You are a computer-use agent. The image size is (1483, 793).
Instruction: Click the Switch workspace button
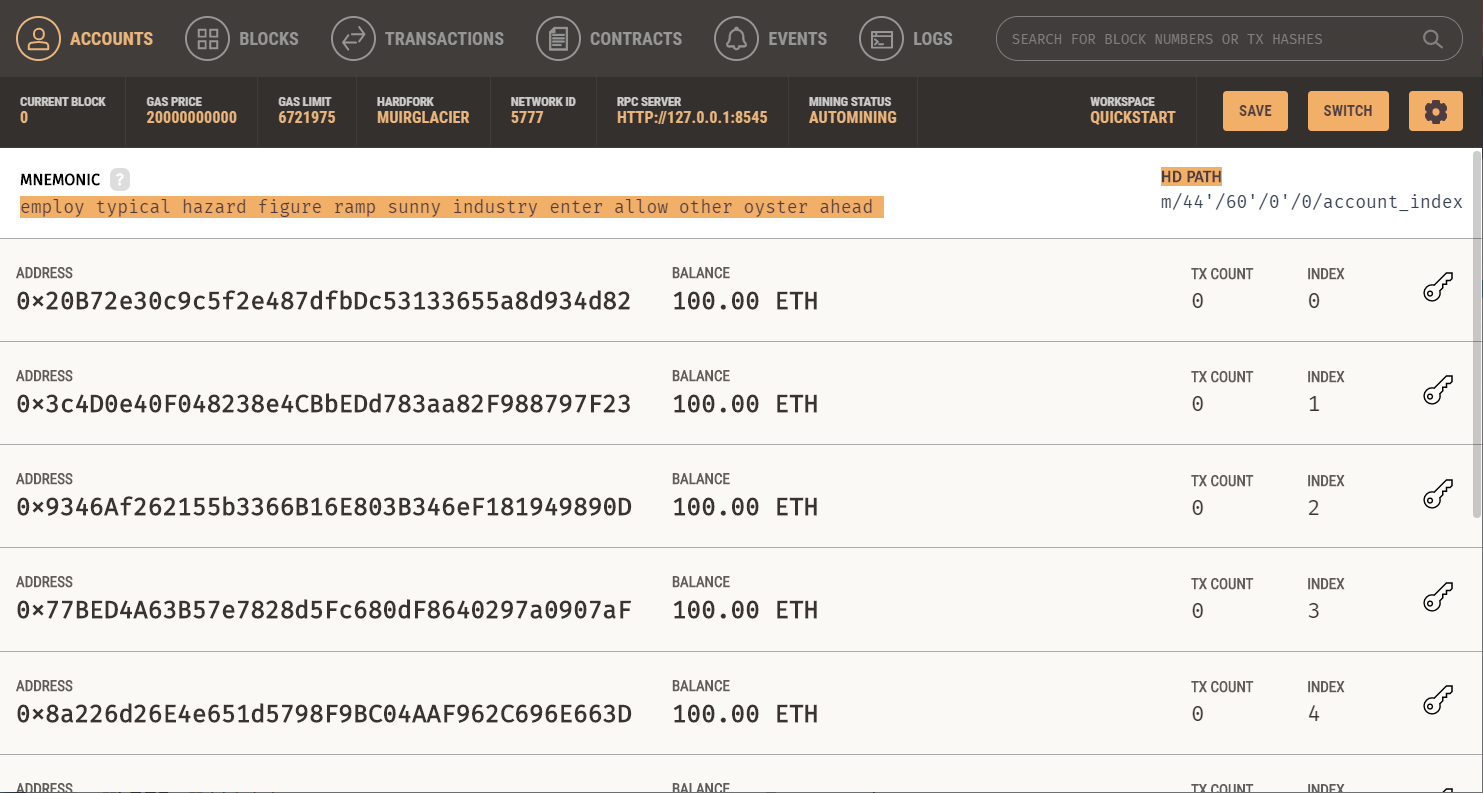click(x=1348, y=111)
